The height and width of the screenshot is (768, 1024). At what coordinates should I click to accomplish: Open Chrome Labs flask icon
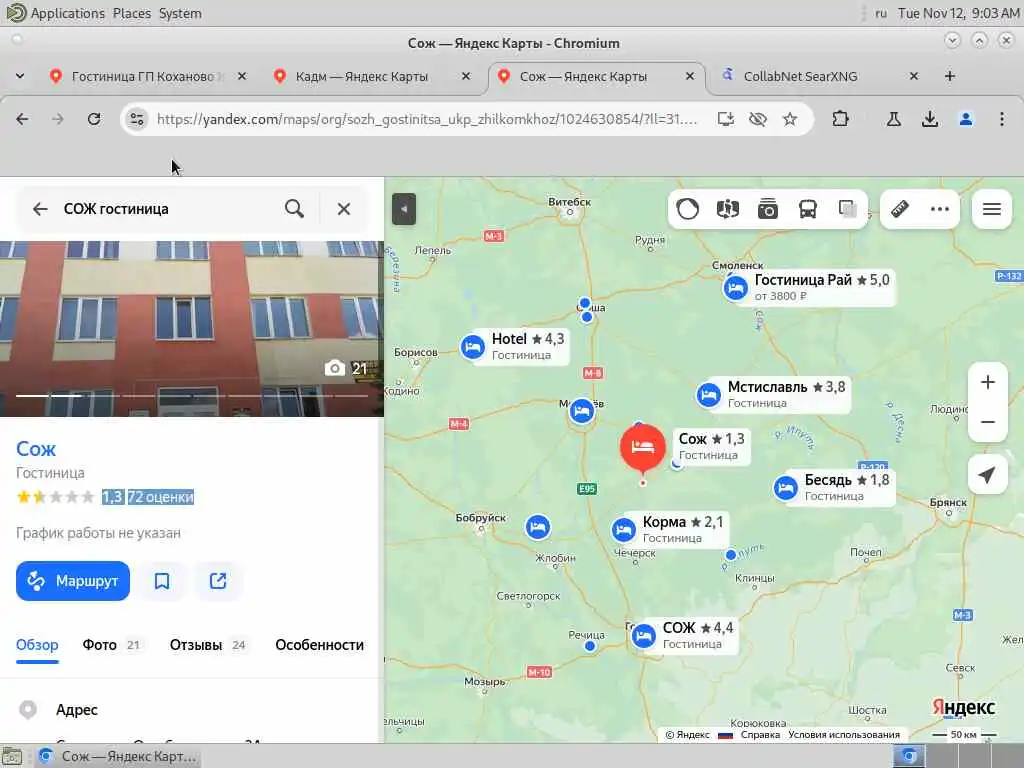tap(893, 119)
